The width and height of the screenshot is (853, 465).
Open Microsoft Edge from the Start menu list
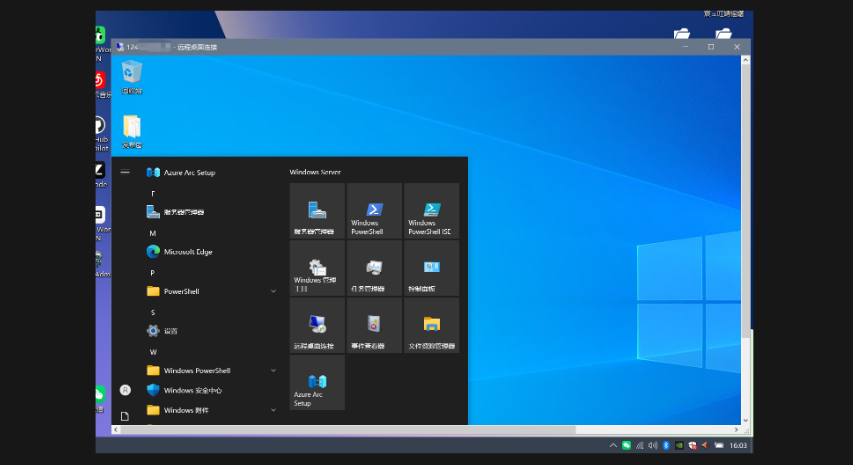coord(180,252)
